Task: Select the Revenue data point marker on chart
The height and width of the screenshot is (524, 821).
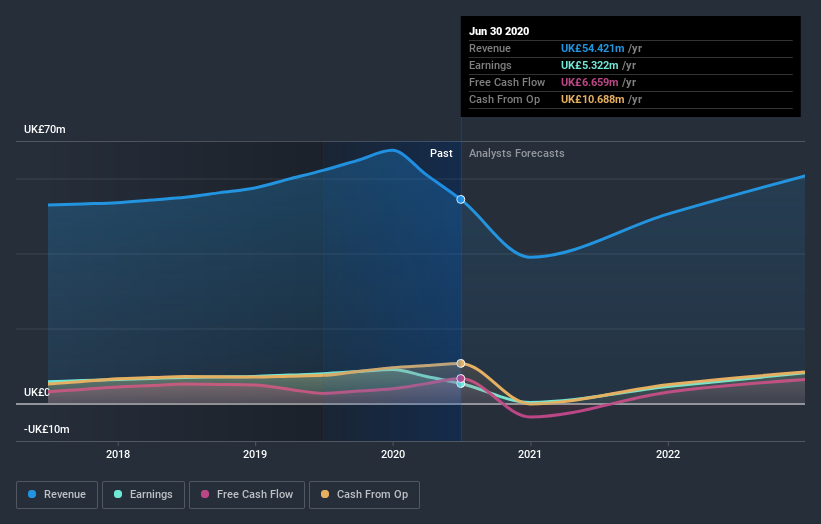Action: tap(461, 199)
